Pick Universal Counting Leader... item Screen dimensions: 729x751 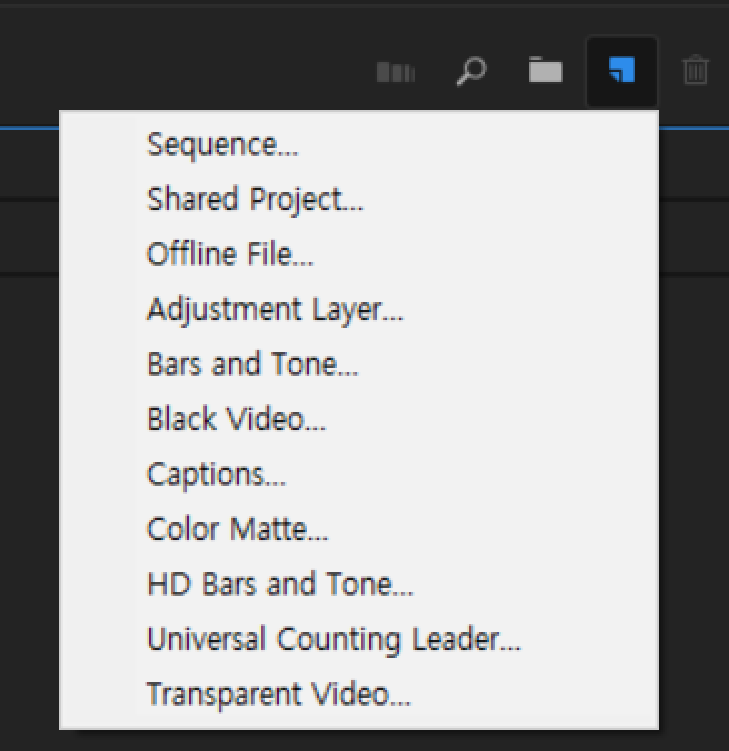click(359, 640)
